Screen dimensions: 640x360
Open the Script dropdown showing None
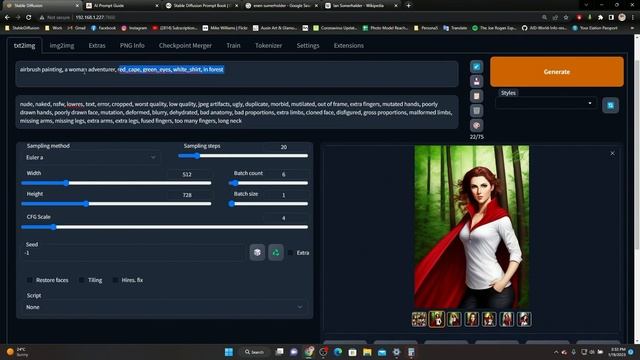click(165, 307)
